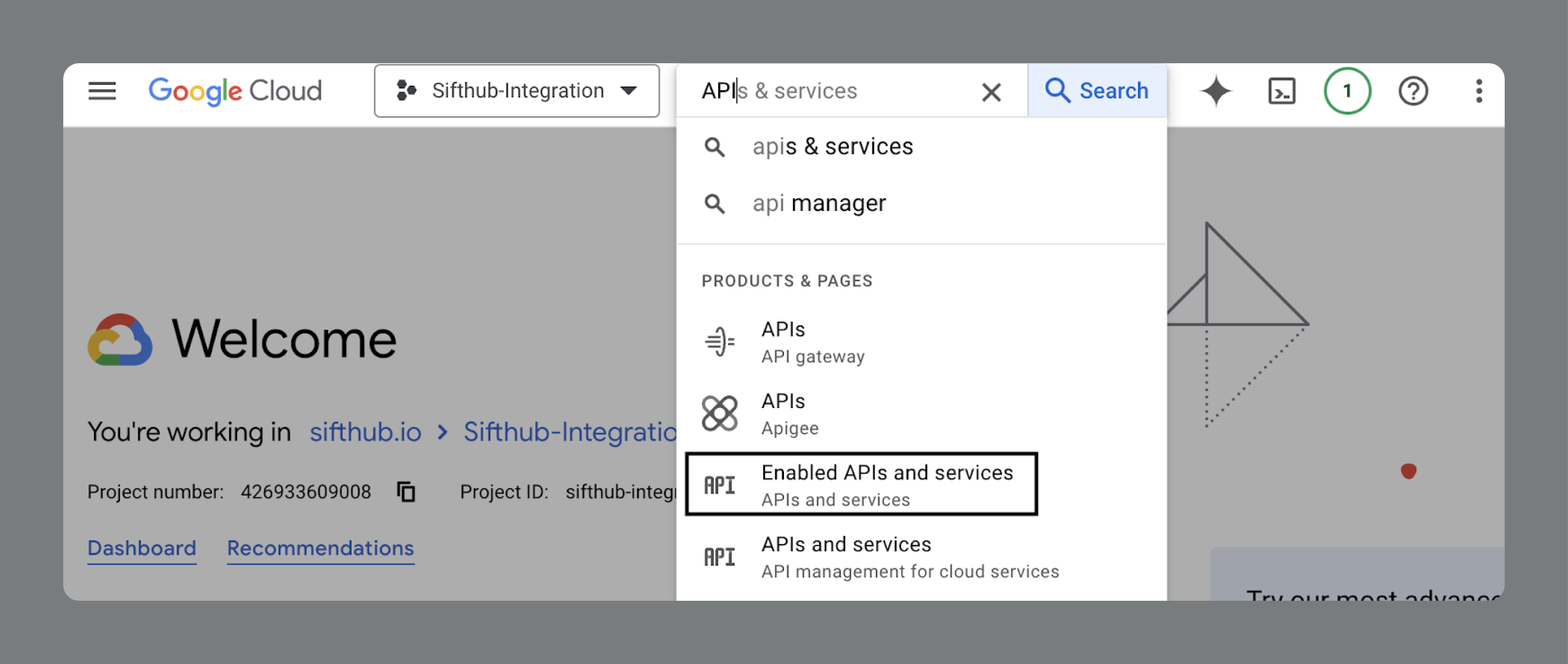The image size is (1568, 664).
Task: Copy the project number with copy icon
Action: pos(406,491)
